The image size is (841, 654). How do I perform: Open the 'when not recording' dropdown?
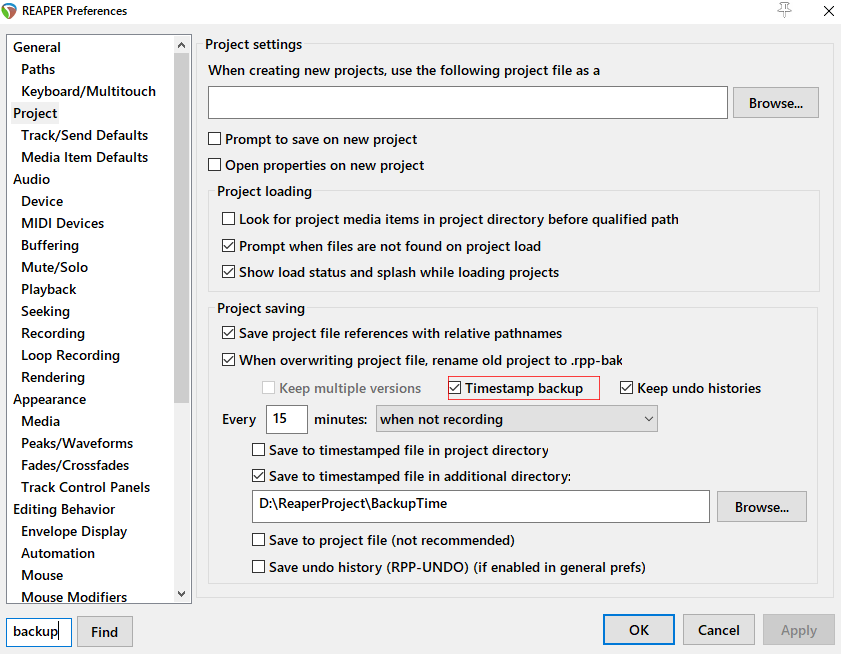click(516, 419)
